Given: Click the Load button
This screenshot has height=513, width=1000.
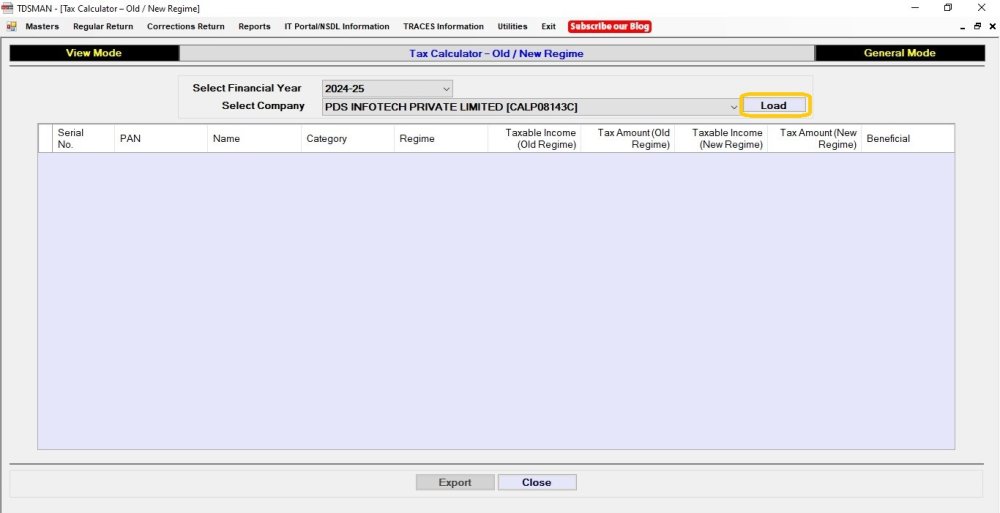Looking at the screenshot, I should 774,105.
